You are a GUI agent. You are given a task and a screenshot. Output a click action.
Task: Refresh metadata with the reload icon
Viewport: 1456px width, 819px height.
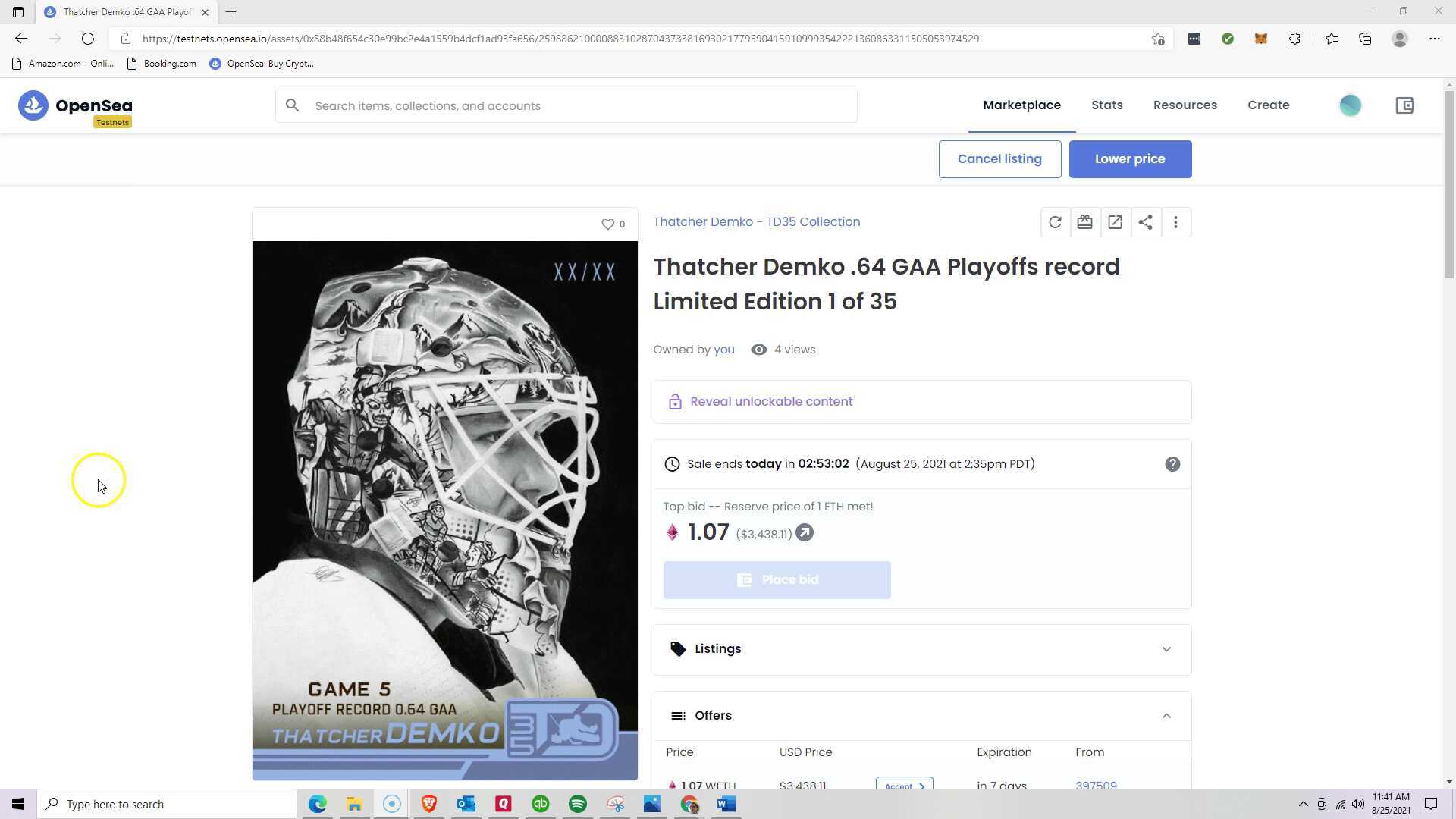click(1055, 222)
